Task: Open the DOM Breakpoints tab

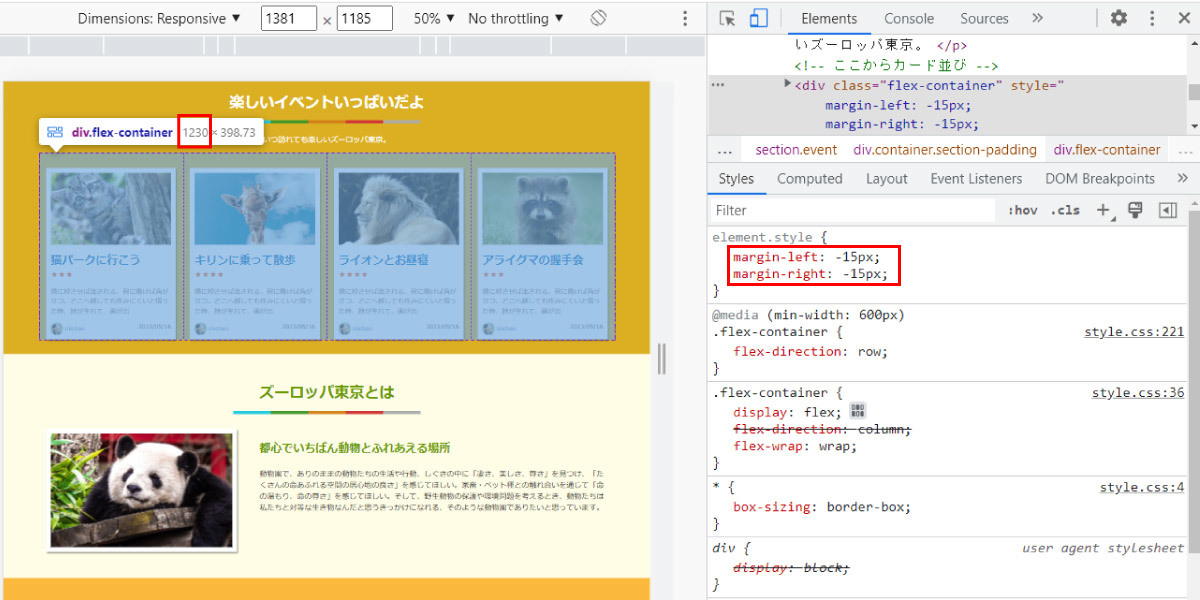Action: (x=1100, y=178)
